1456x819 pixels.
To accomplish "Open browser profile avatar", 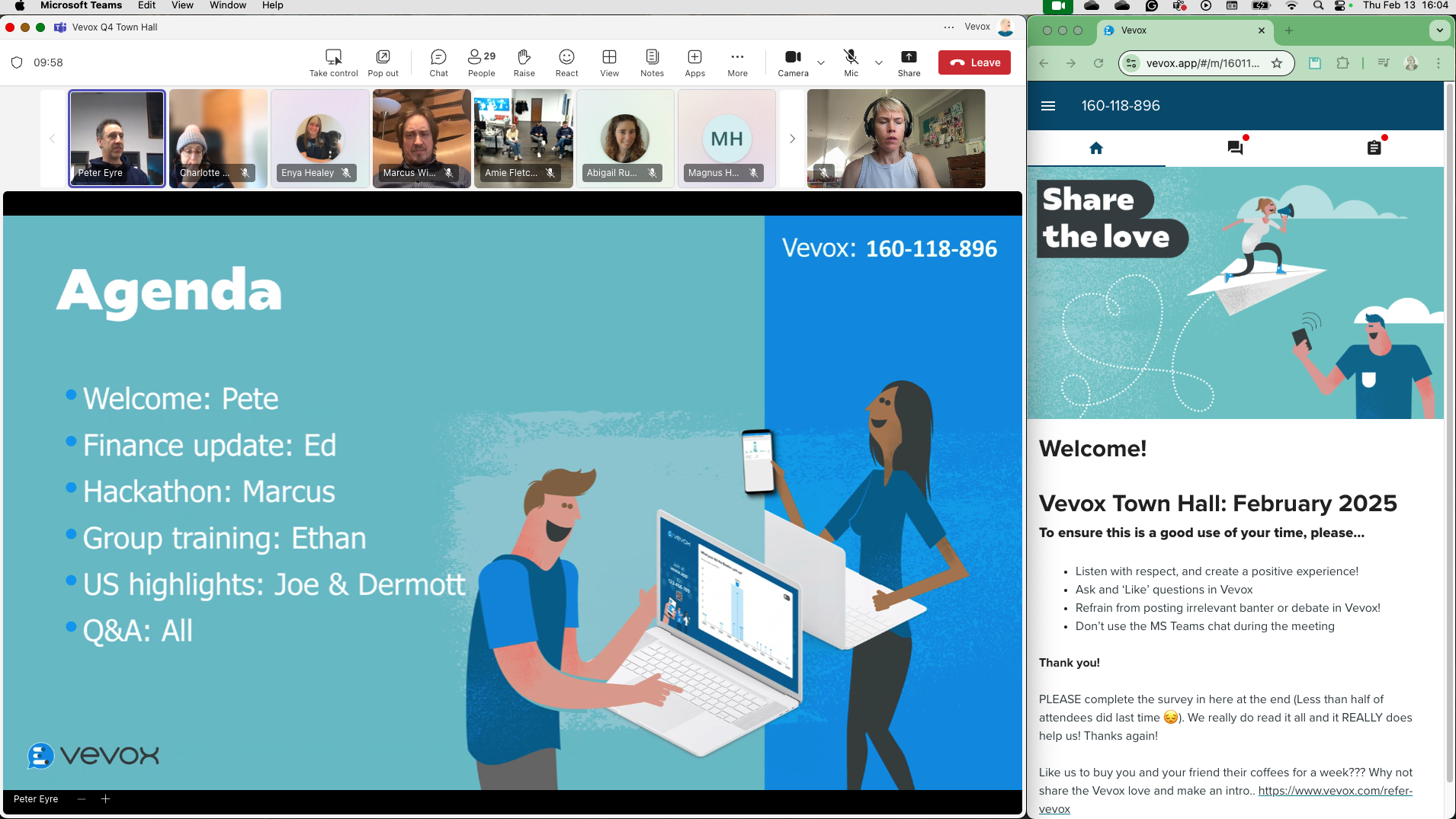I will click(1411, 63).
